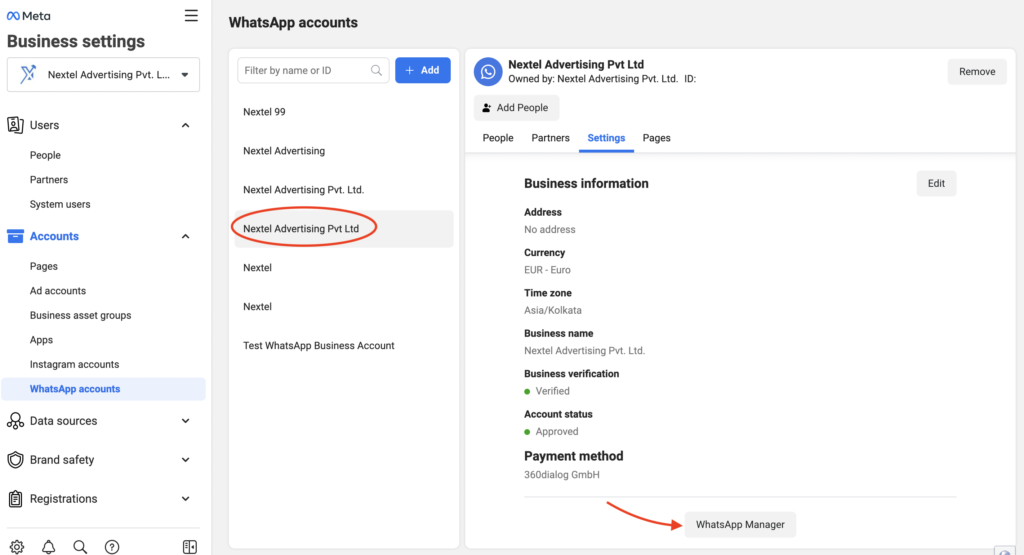Open notifications bell icon

pyautogui.click(x=48, y=547)
